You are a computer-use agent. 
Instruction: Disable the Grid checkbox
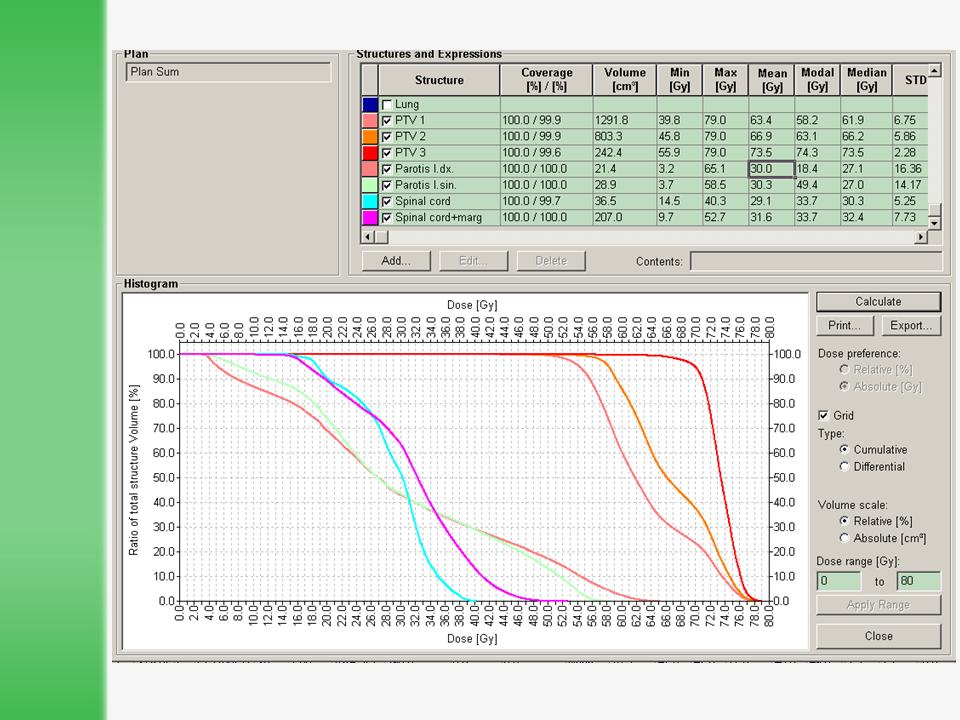click(x=823, y=415)
